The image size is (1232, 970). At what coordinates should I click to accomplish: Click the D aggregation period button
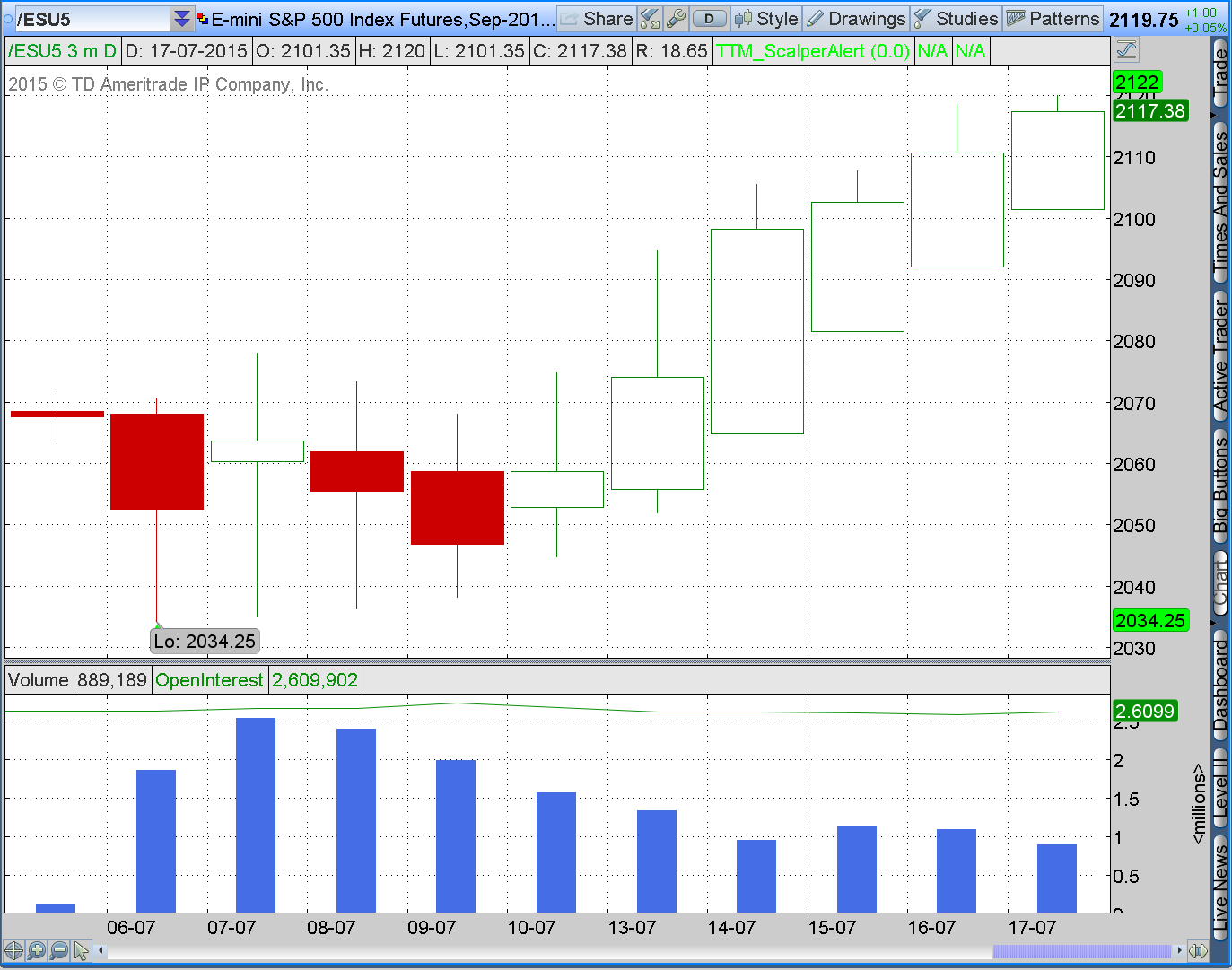tap(710, 19)
